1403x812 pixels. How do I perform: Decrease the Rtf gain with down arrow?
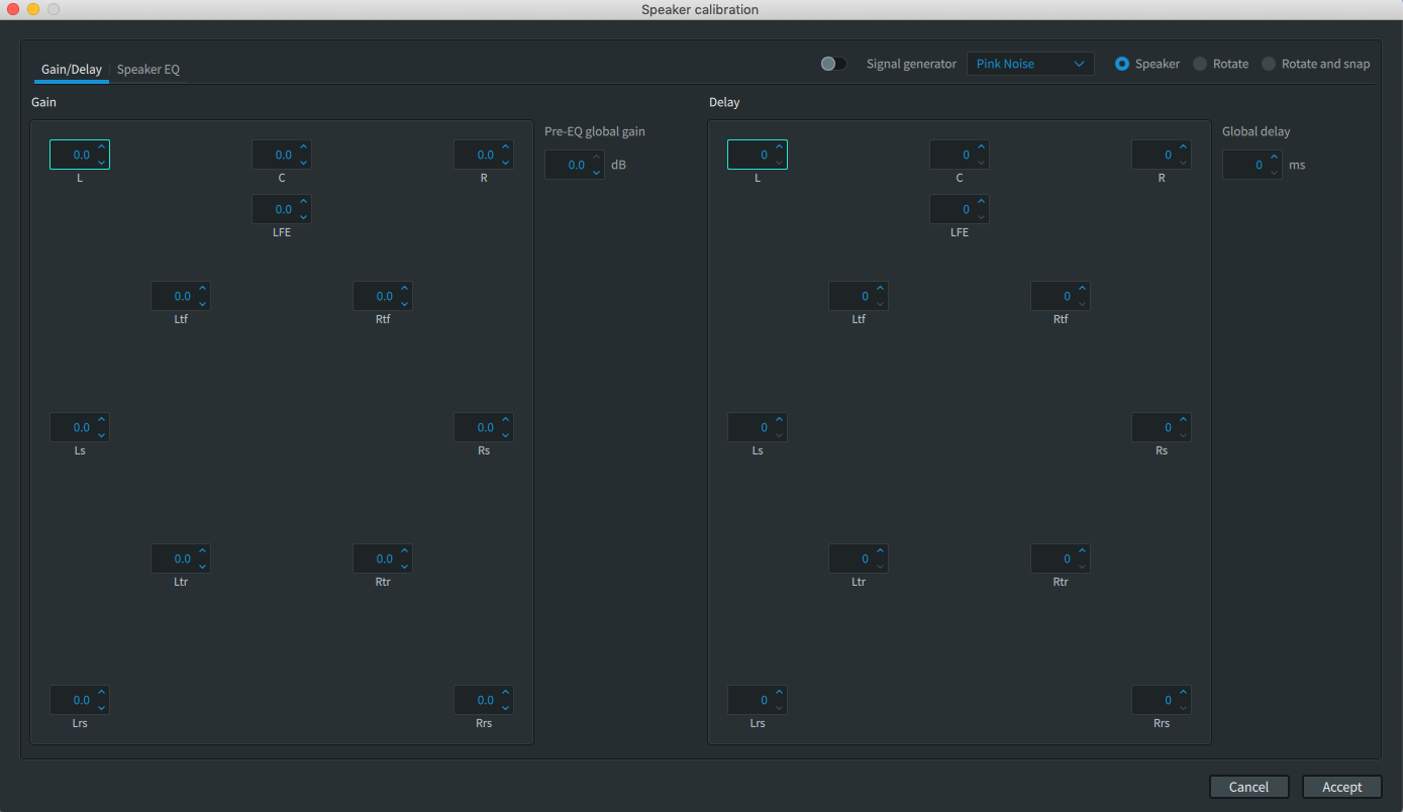(404, 303)
